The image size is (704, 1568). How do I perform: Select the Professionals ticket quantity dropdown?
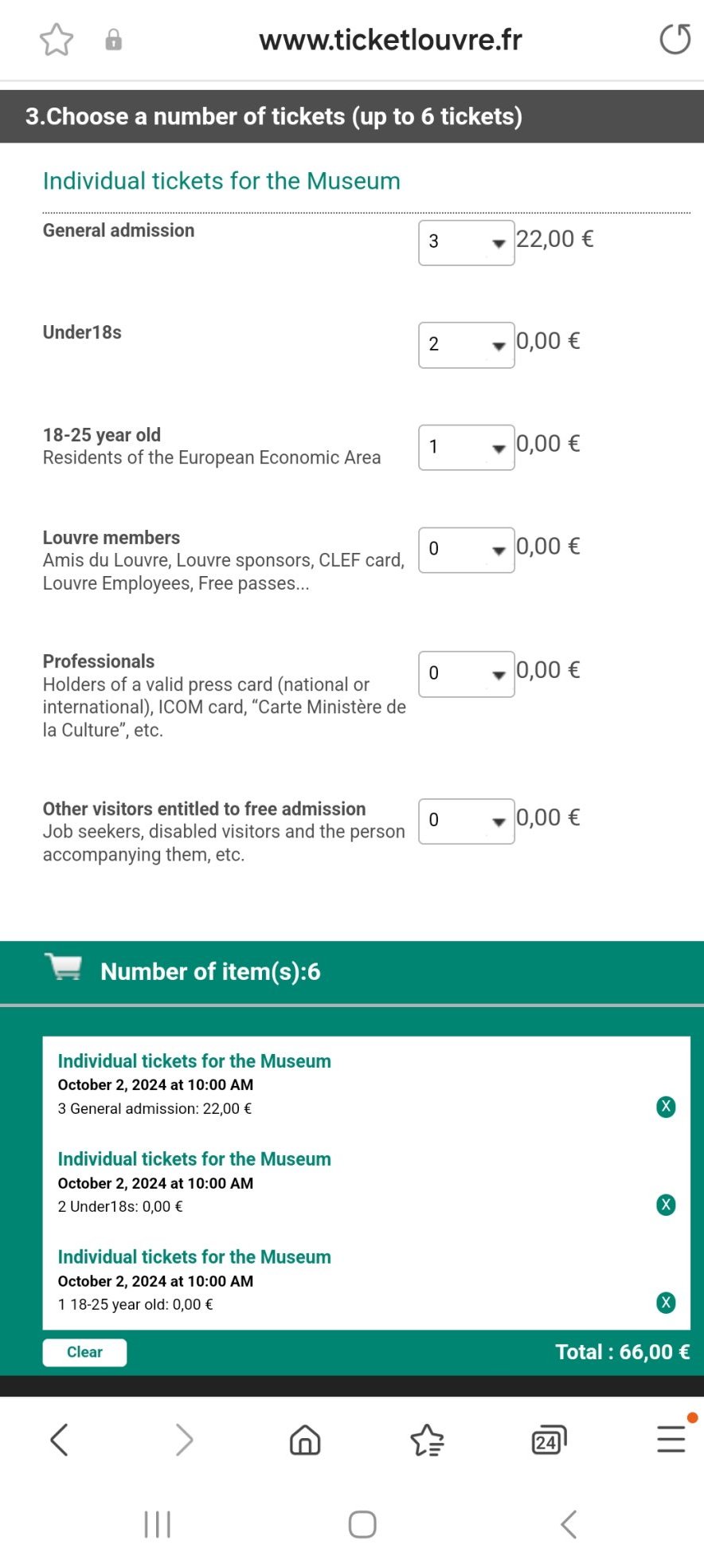coord(466,673)
